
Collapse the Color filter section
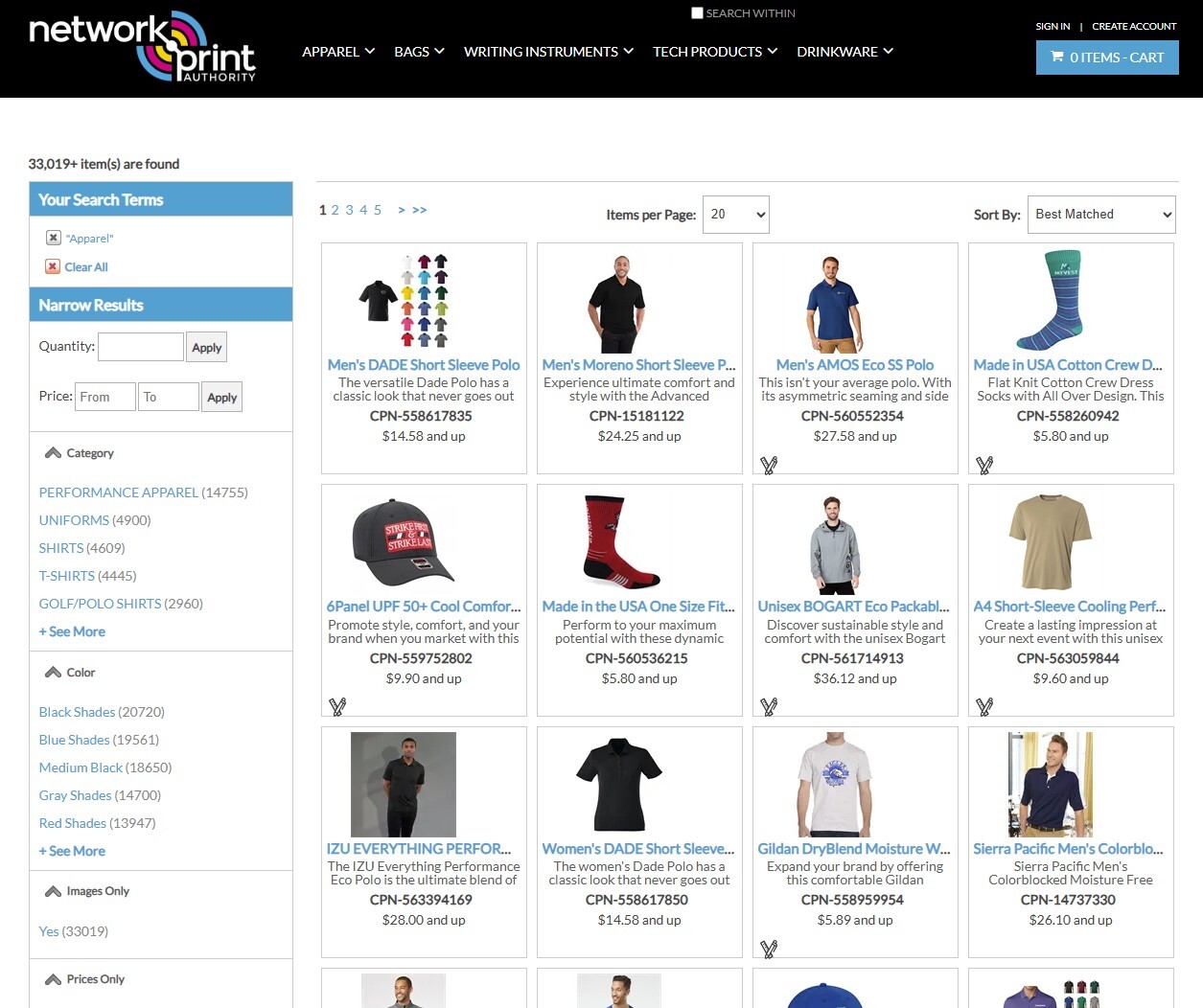point(54,673)
